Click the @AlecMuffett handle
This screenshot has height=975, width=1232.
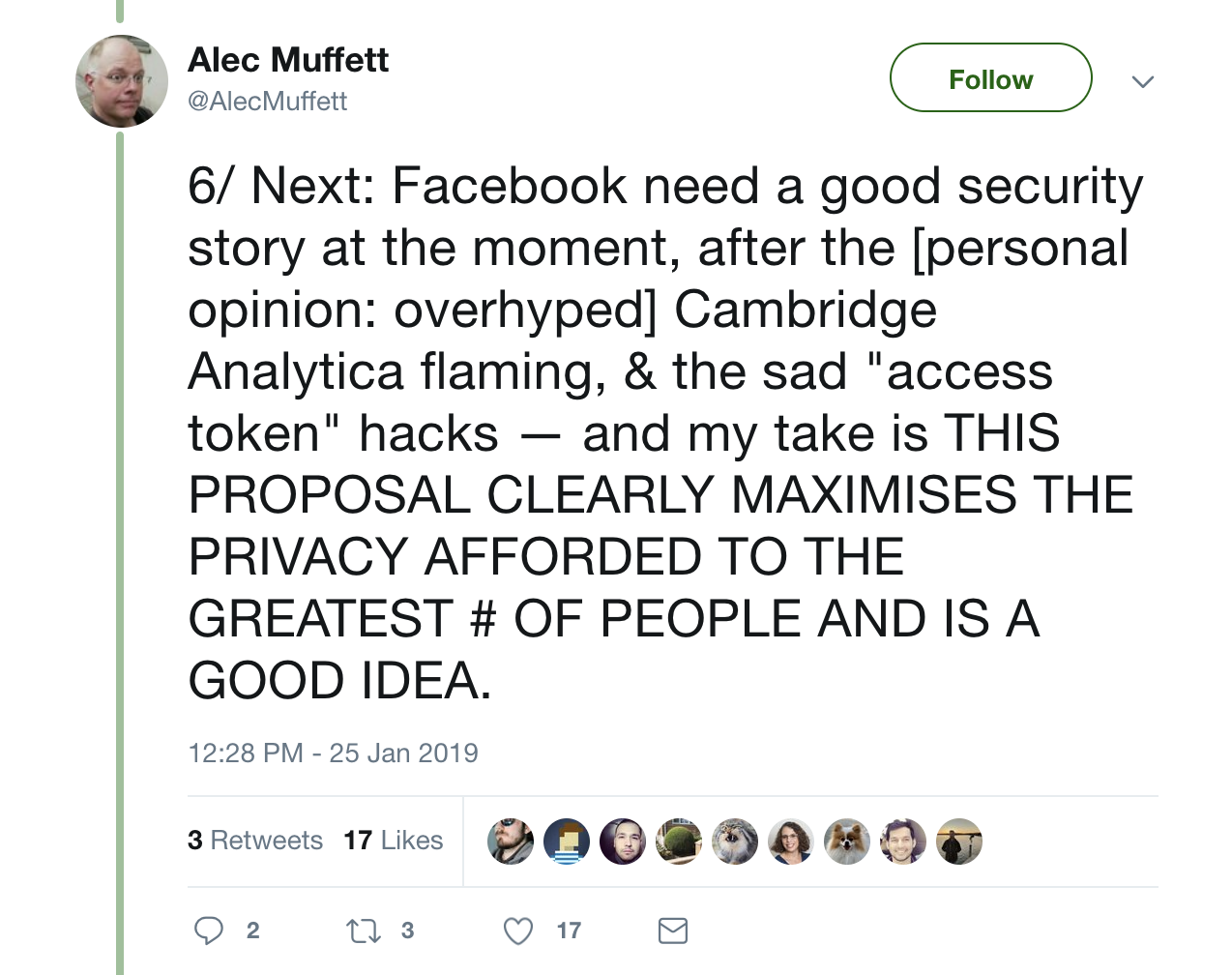tap(267, 102)
